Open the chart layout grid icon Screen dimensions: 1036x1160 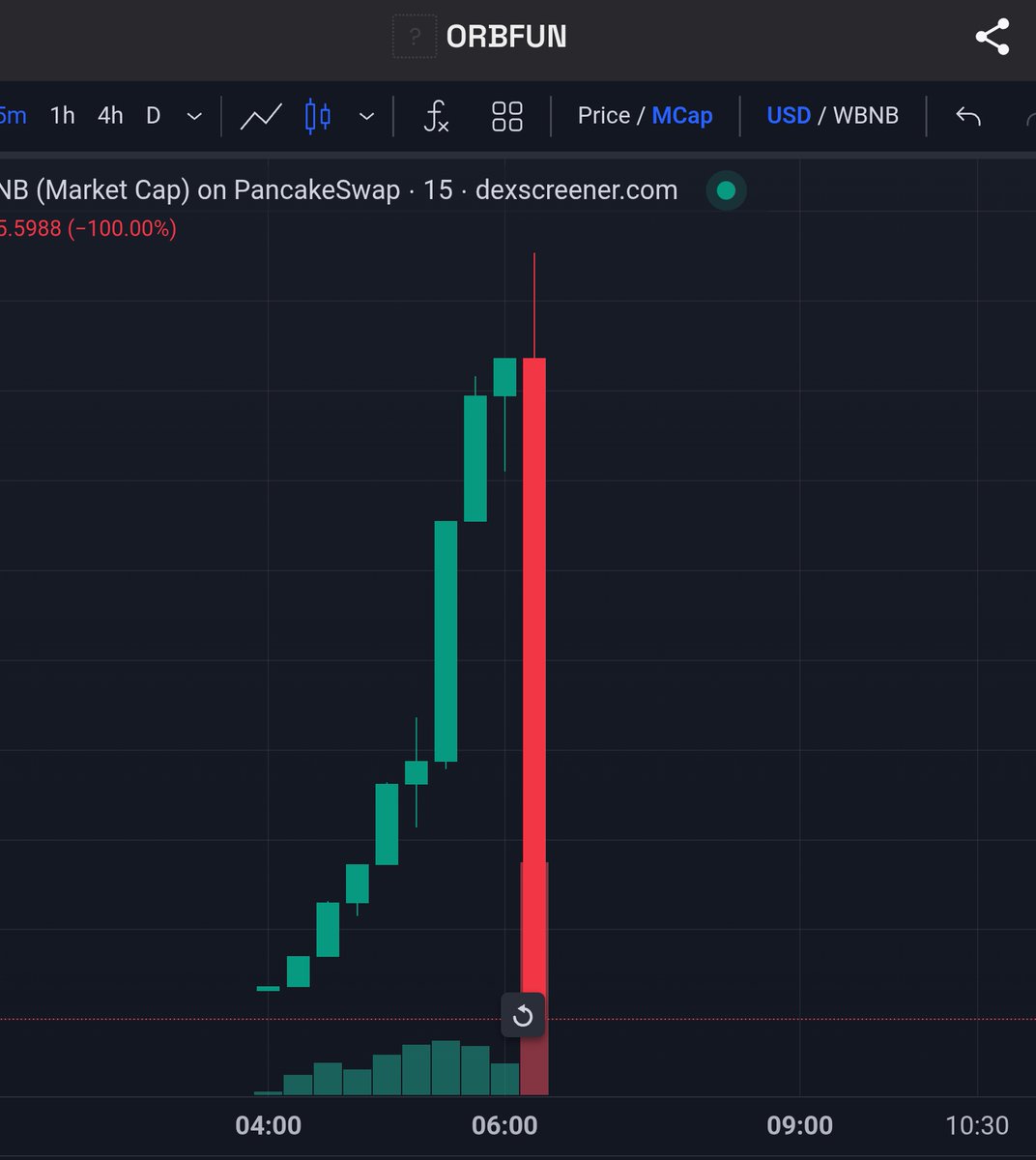(x=506, y=116)
